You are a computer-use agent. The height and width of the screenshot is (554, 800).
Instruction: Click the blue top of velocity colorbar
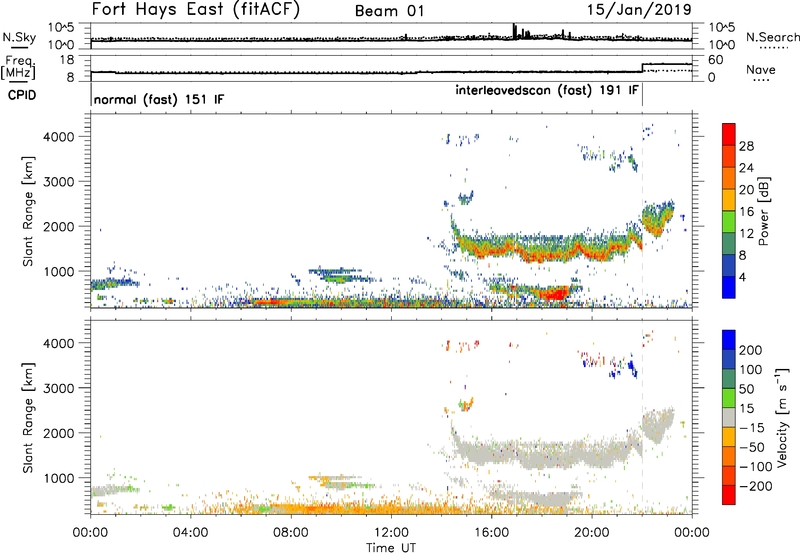point(729,340)
